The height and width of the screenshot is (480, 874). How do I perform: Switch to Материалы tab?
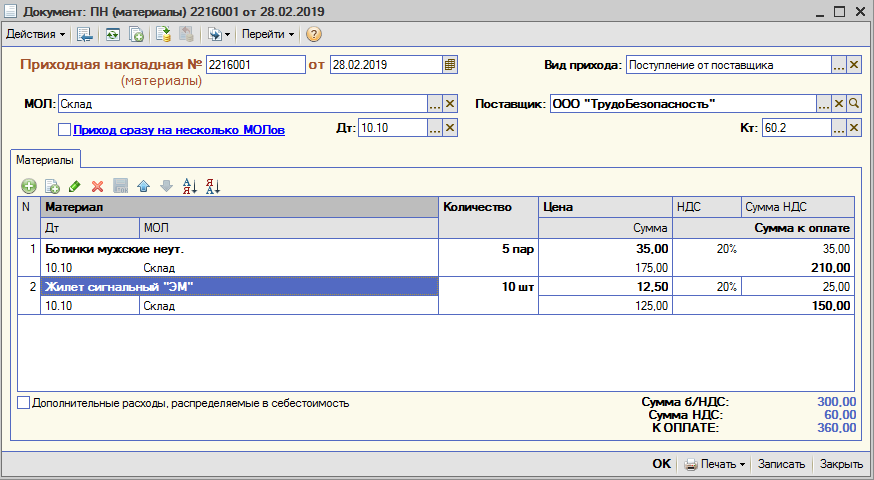[x=45, y=160]
